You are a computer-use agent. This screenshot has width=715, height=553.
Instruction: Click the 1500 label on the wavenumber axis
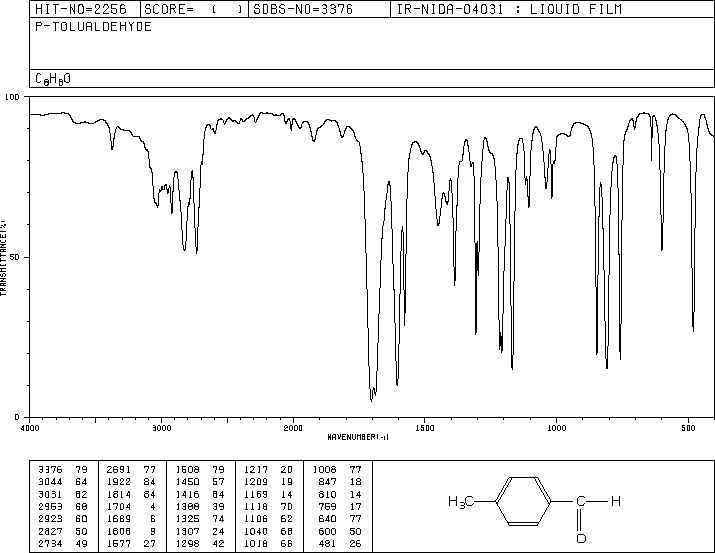(x=425, y=428)
